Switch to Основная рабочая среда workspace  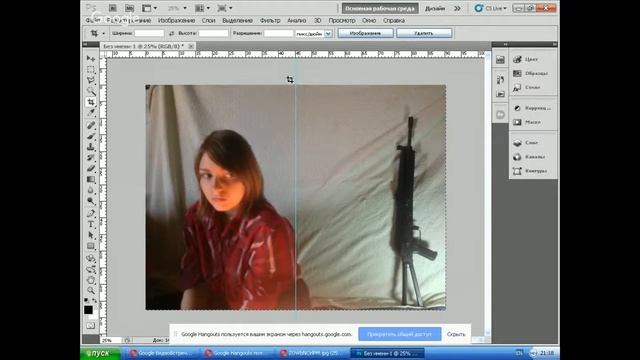click(380, 8)
